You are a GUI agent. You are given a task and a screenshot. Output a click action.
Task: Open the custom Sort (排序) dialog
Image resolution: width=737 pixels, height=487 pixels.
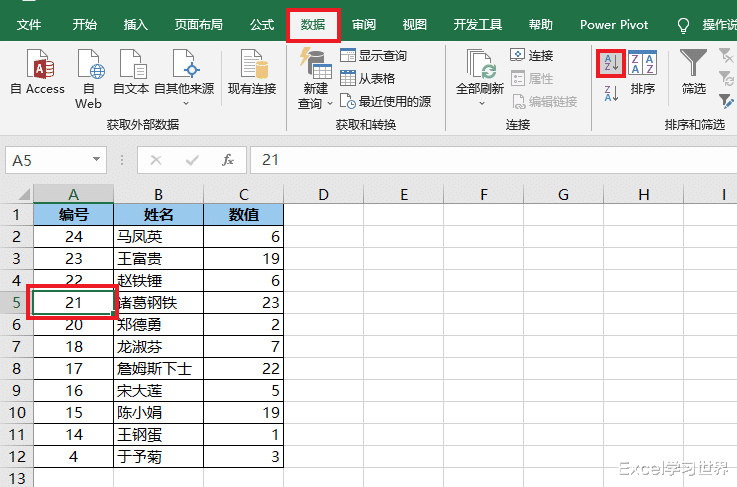point(643,73)
